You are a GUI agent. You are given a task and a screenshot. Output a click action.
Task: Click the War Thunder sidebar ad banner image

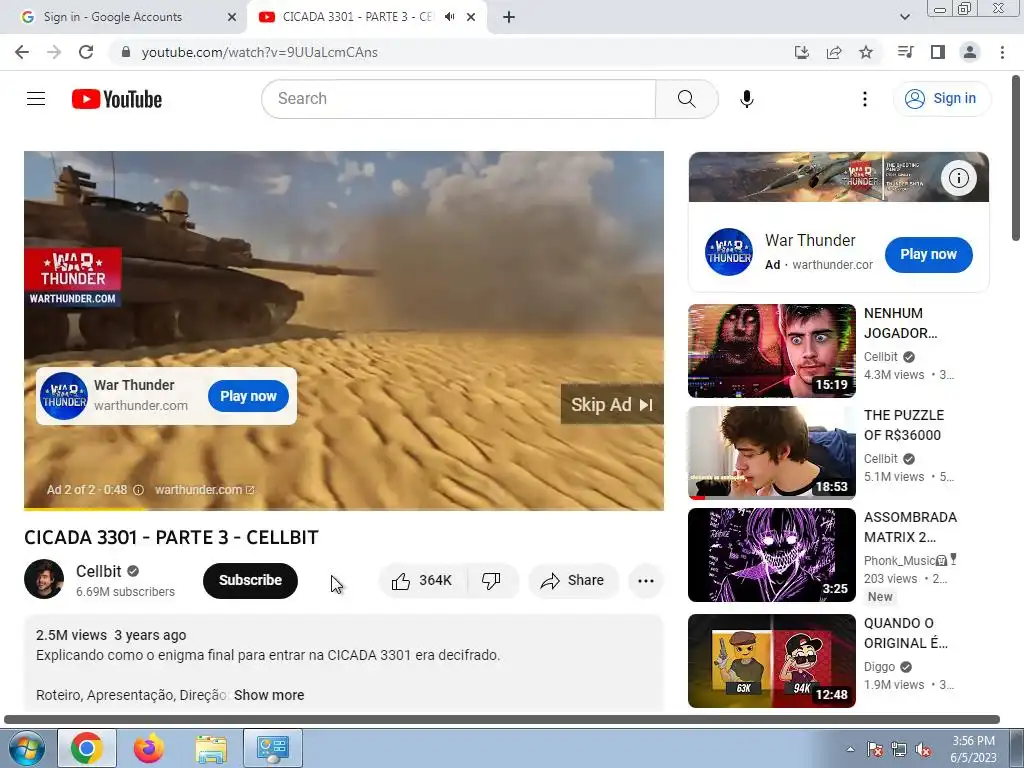click(839, 177)
